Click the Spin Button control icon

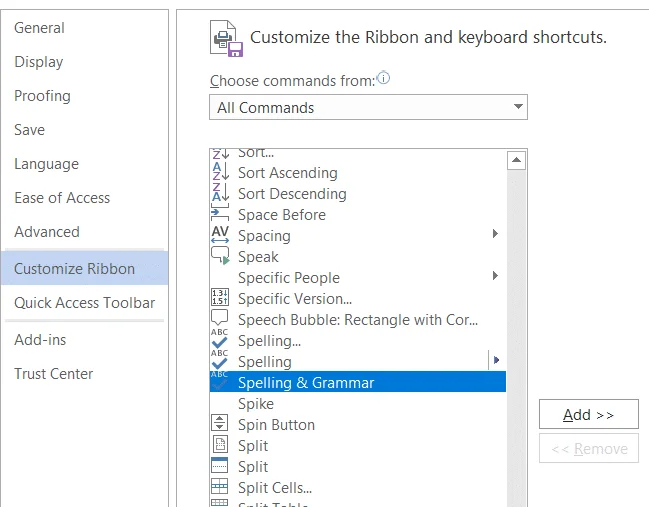[x=220, y=423]
